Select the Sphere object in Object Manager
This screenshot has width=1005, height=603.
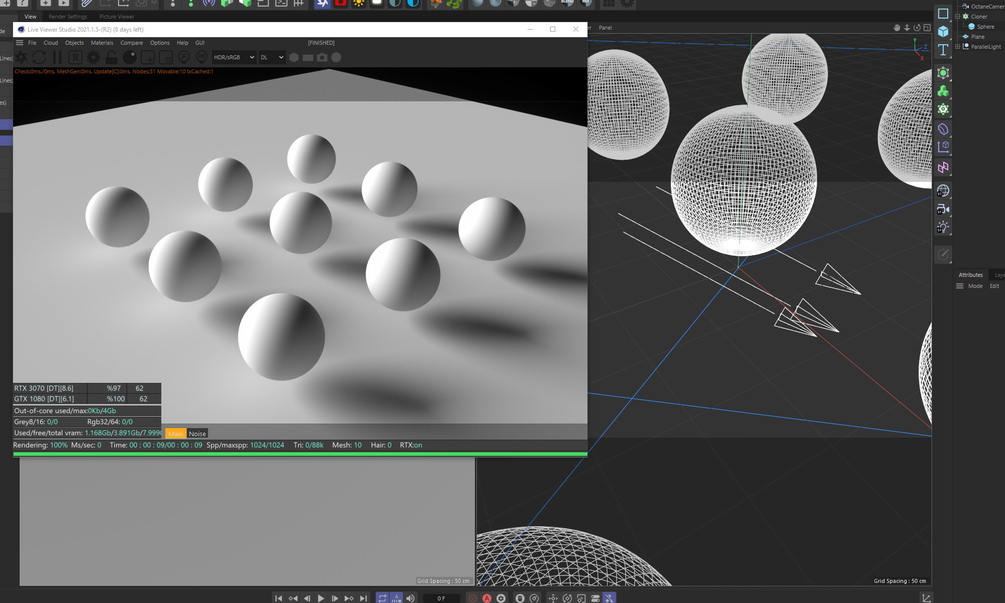coord(985,27)
